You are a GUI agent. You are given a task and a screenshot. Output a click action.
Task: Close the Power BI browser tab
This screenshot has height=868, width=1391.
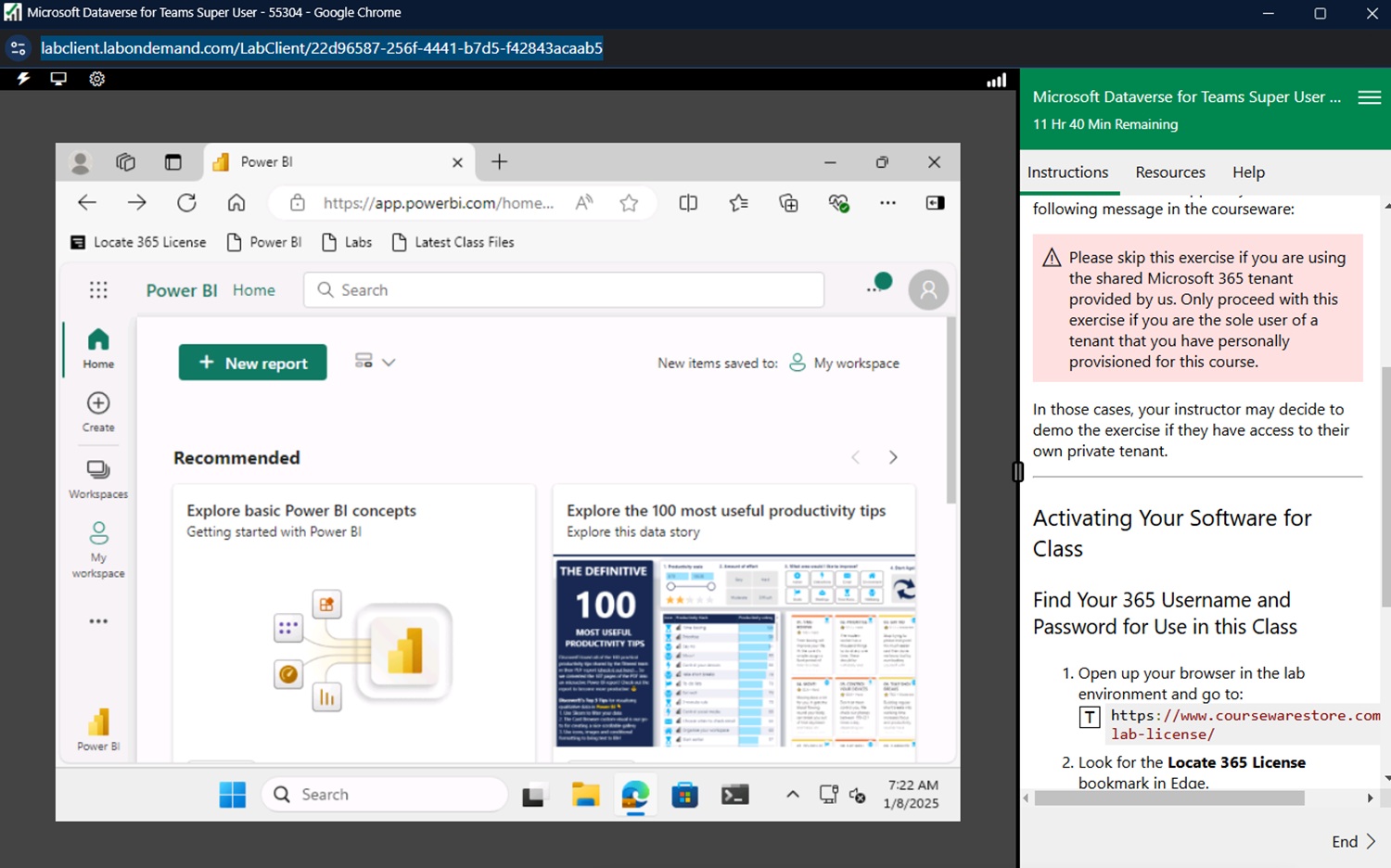click(x=457, y=162)
